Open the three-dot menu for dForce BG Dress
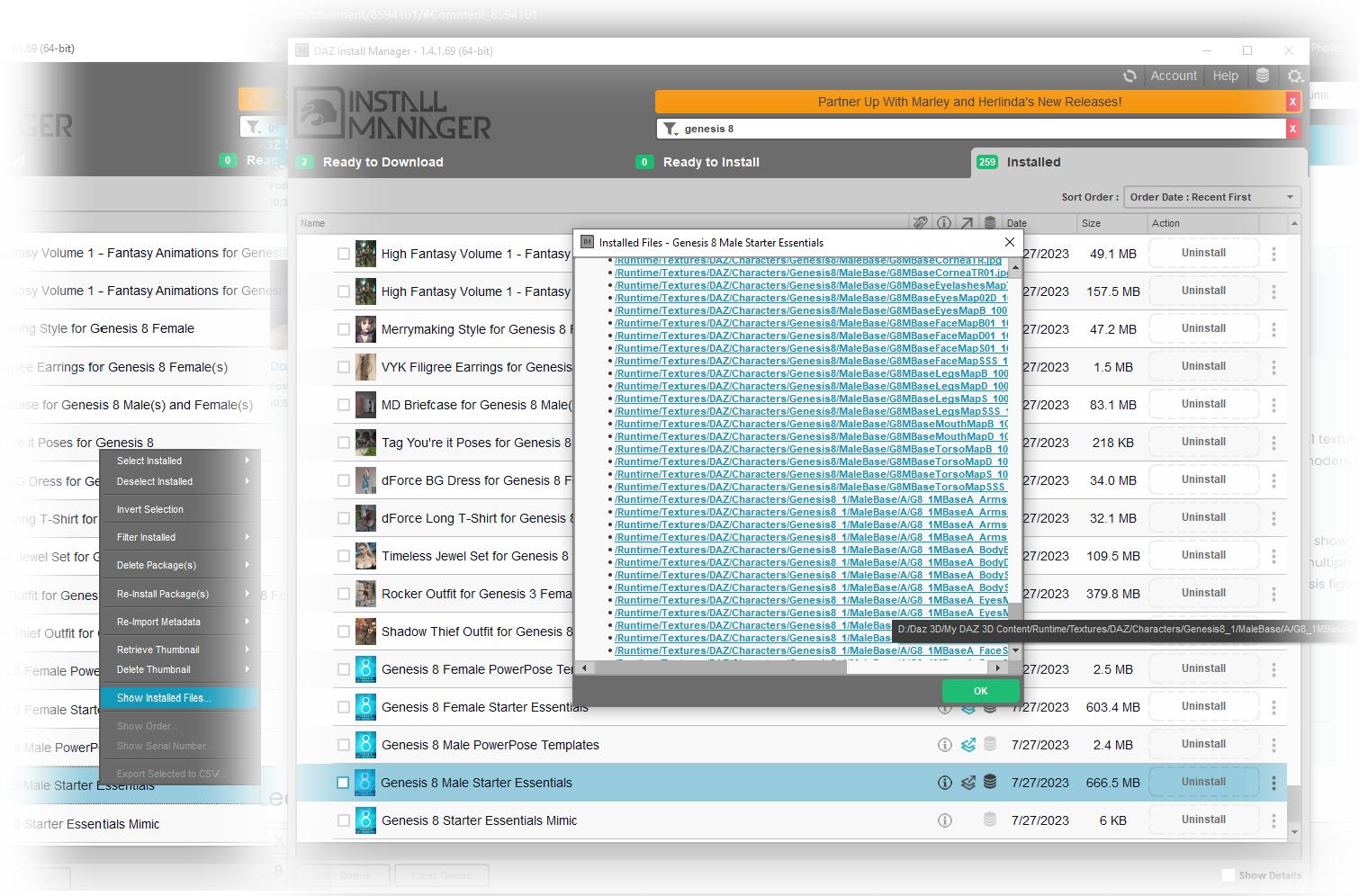 [x=1273, y=480]
